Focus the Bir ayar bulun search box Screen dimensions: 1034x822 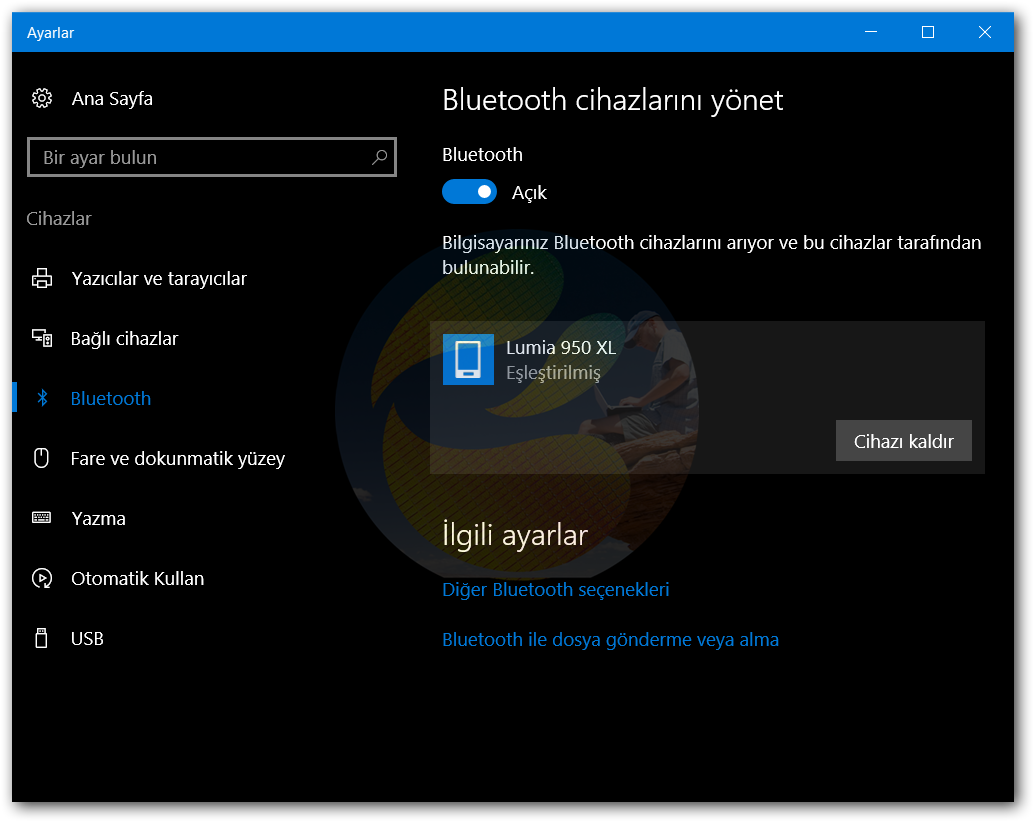pyautogui.click(x=212, y=157)
